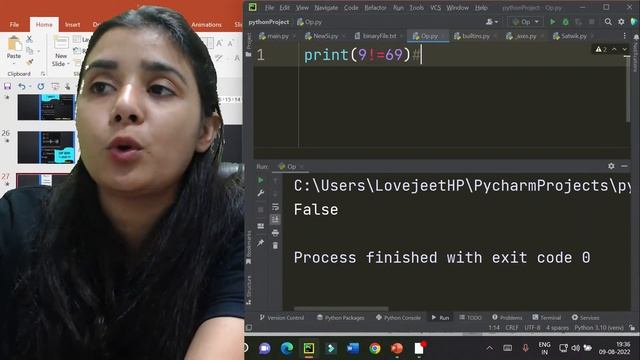640x360 pixels.
Task: Select slide 26 thumbnail in PowerPoint
Action: pos(46,147)
